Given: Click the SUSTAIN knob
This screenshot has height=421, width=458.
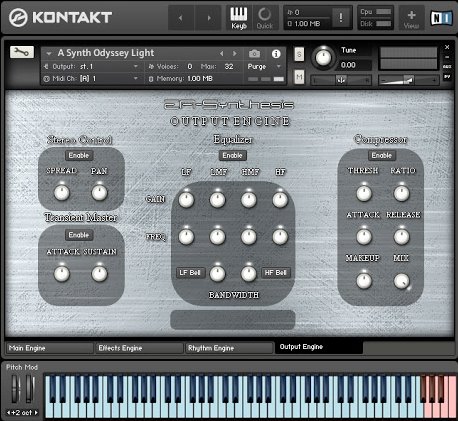Looking at the screenshot, I should tap(99, 273).
